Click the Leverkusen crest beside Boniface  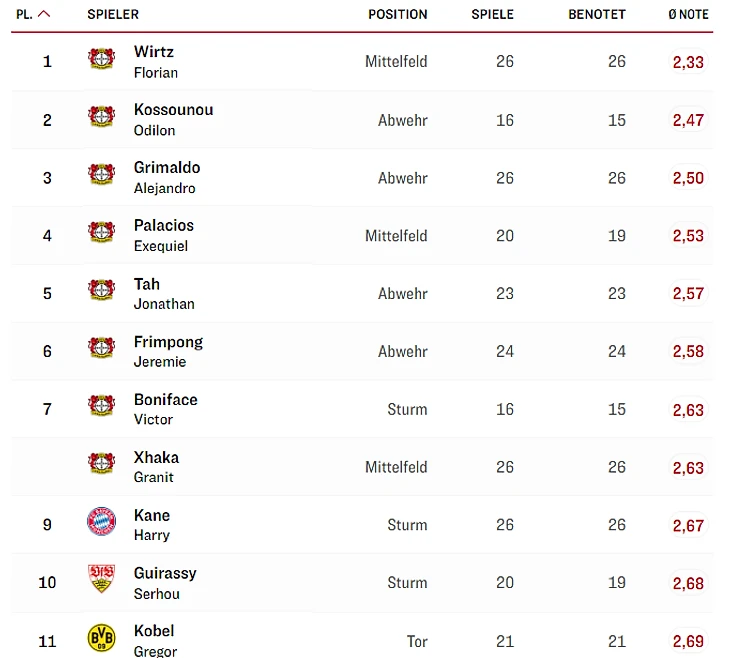(x=102, y=406)
